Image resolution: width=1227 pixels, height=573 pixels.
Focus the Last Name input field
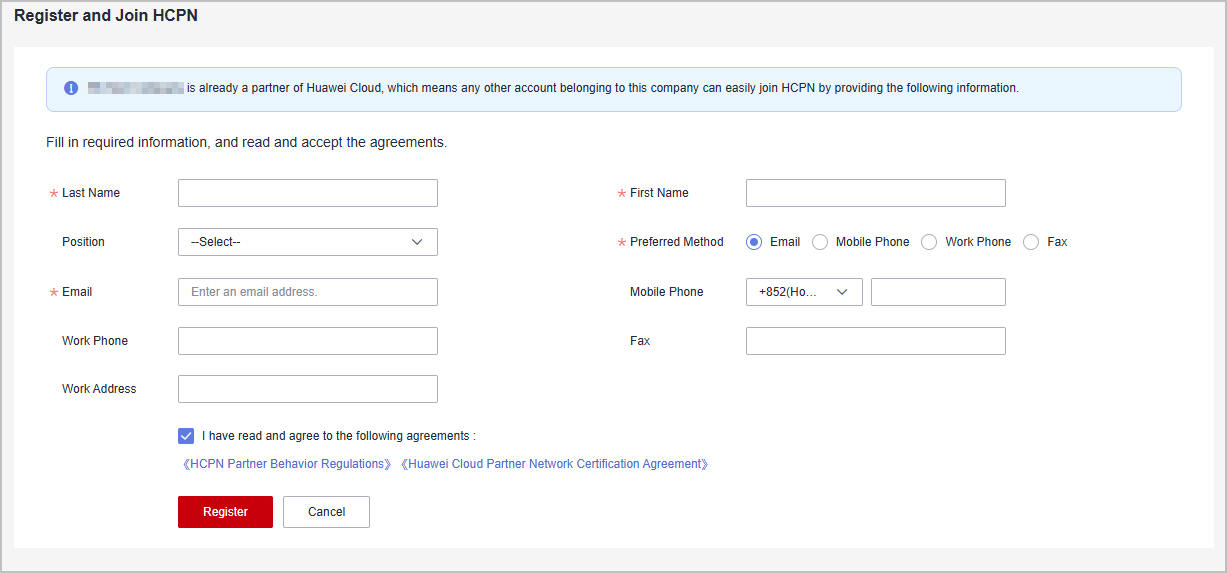pos(307,193)
